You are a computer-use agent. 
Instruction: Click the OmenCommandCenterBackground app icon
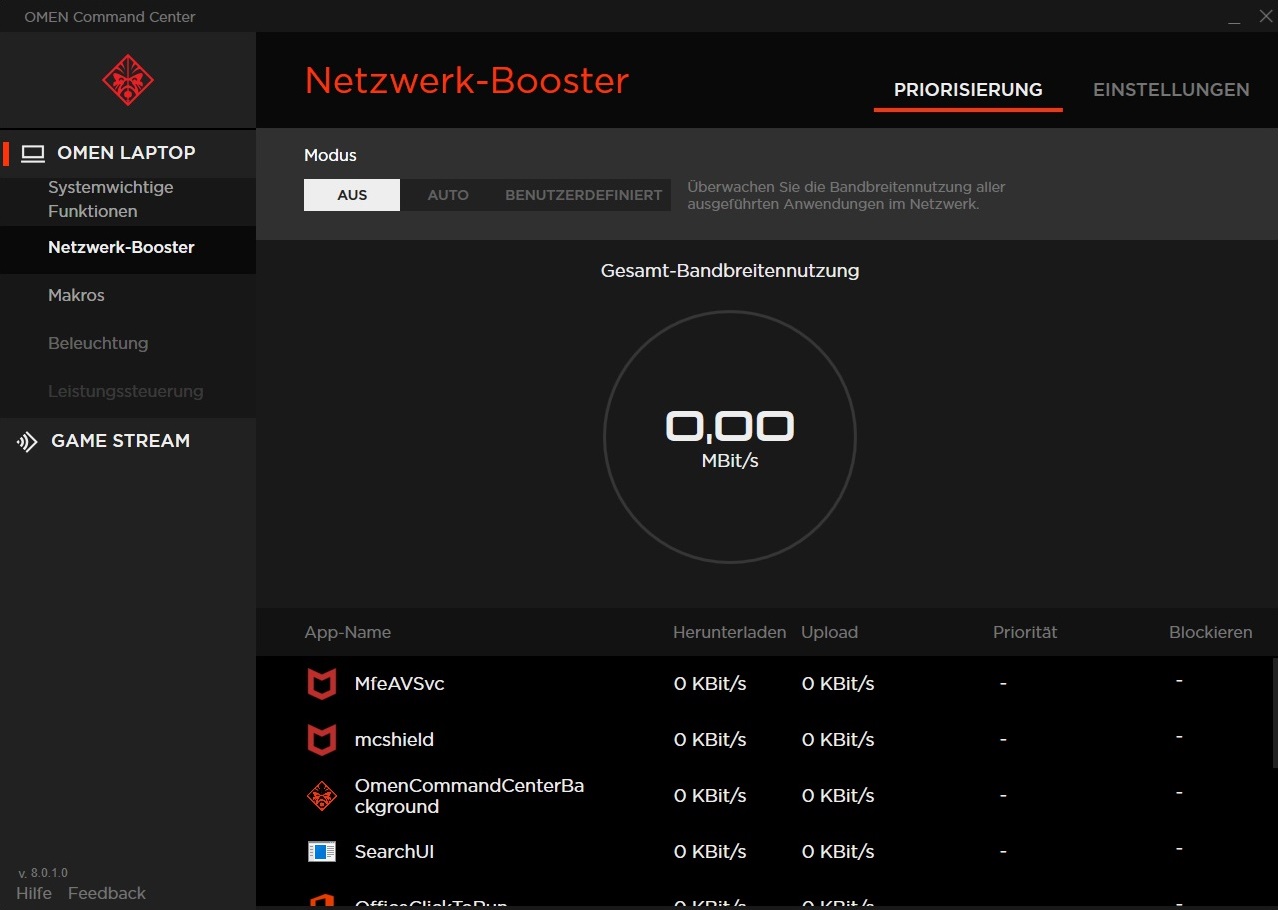click(321, 796)
